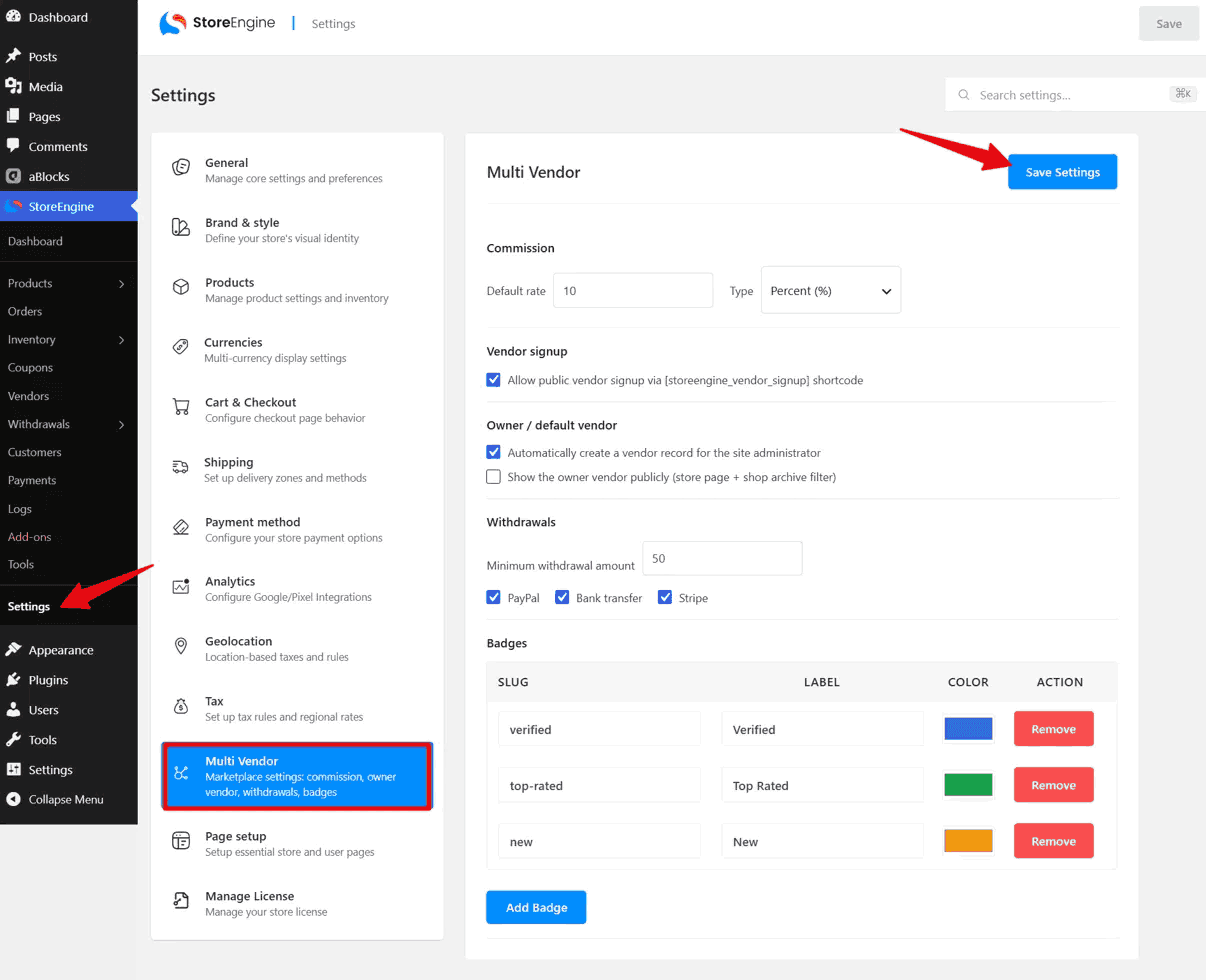The image size is (1206, 980).
Task: Click the wrench icon beside the Tools item below Users
Action: click(x=13, y=740)
